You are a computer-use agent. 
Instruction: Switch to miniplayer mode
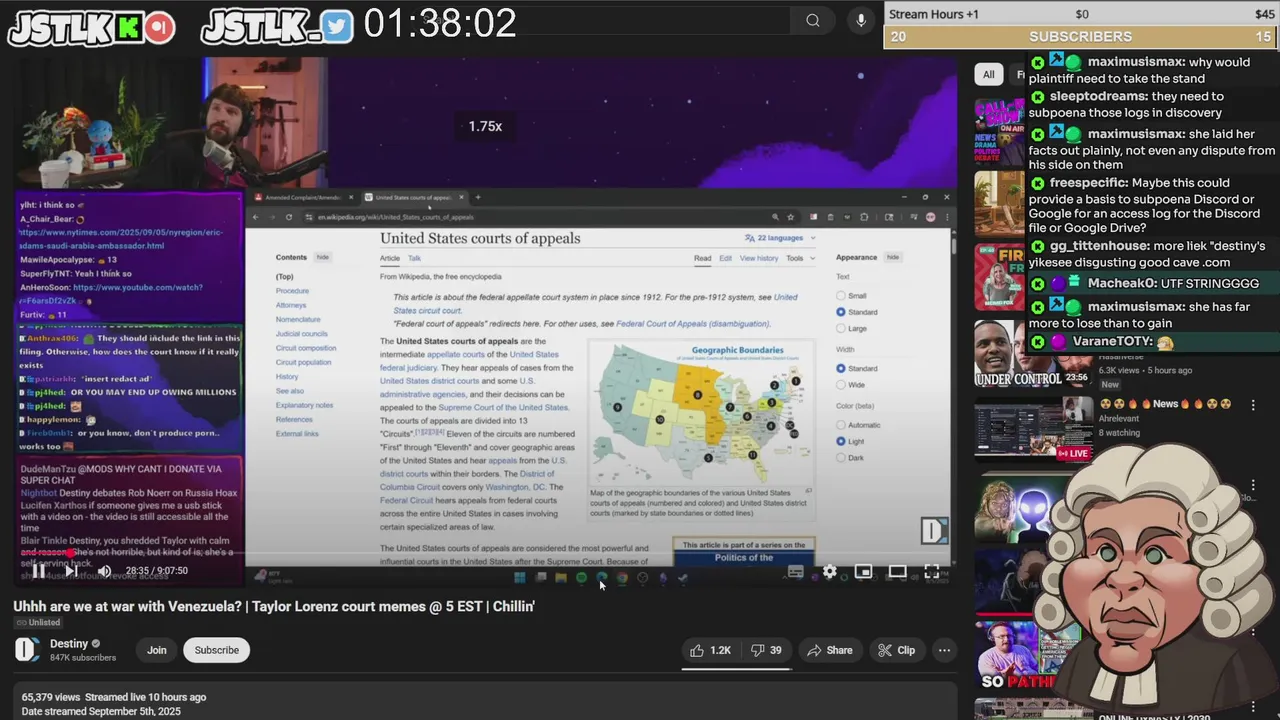(x=864, y=572)
